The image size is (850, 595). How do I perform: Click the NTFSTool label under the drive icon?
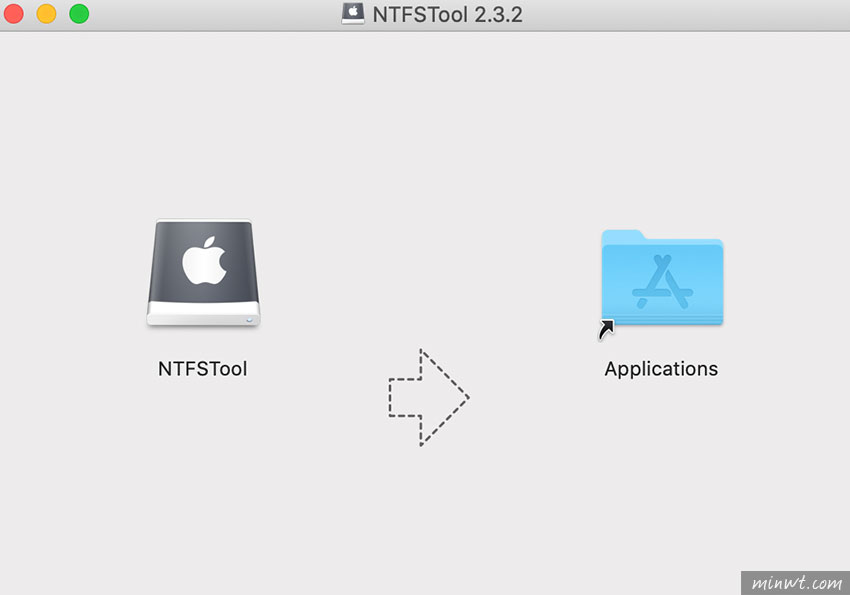click(x=203, y=369)
